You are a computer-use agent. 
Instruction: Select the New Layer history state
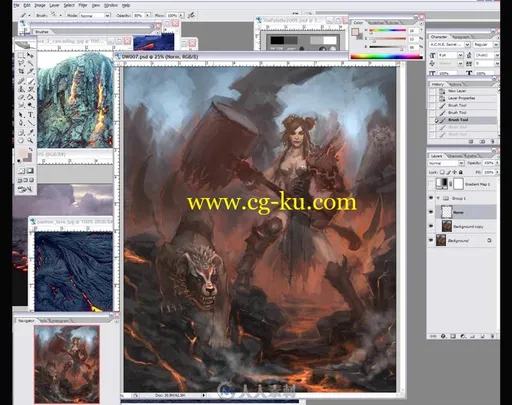click(462, 91)
